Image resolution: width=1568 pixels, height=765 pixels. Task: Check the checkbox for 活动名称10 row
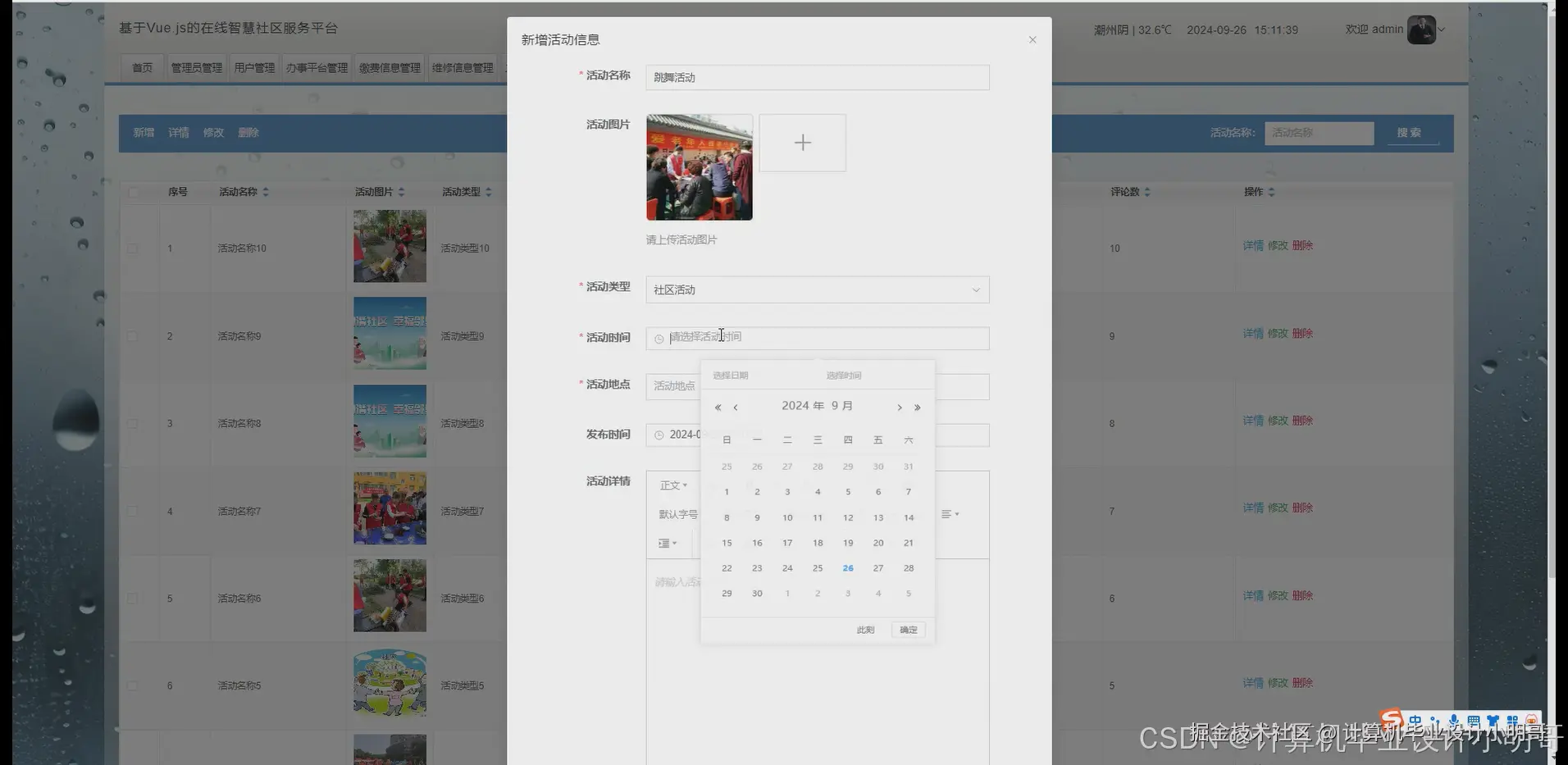click(x=134, y=248)
